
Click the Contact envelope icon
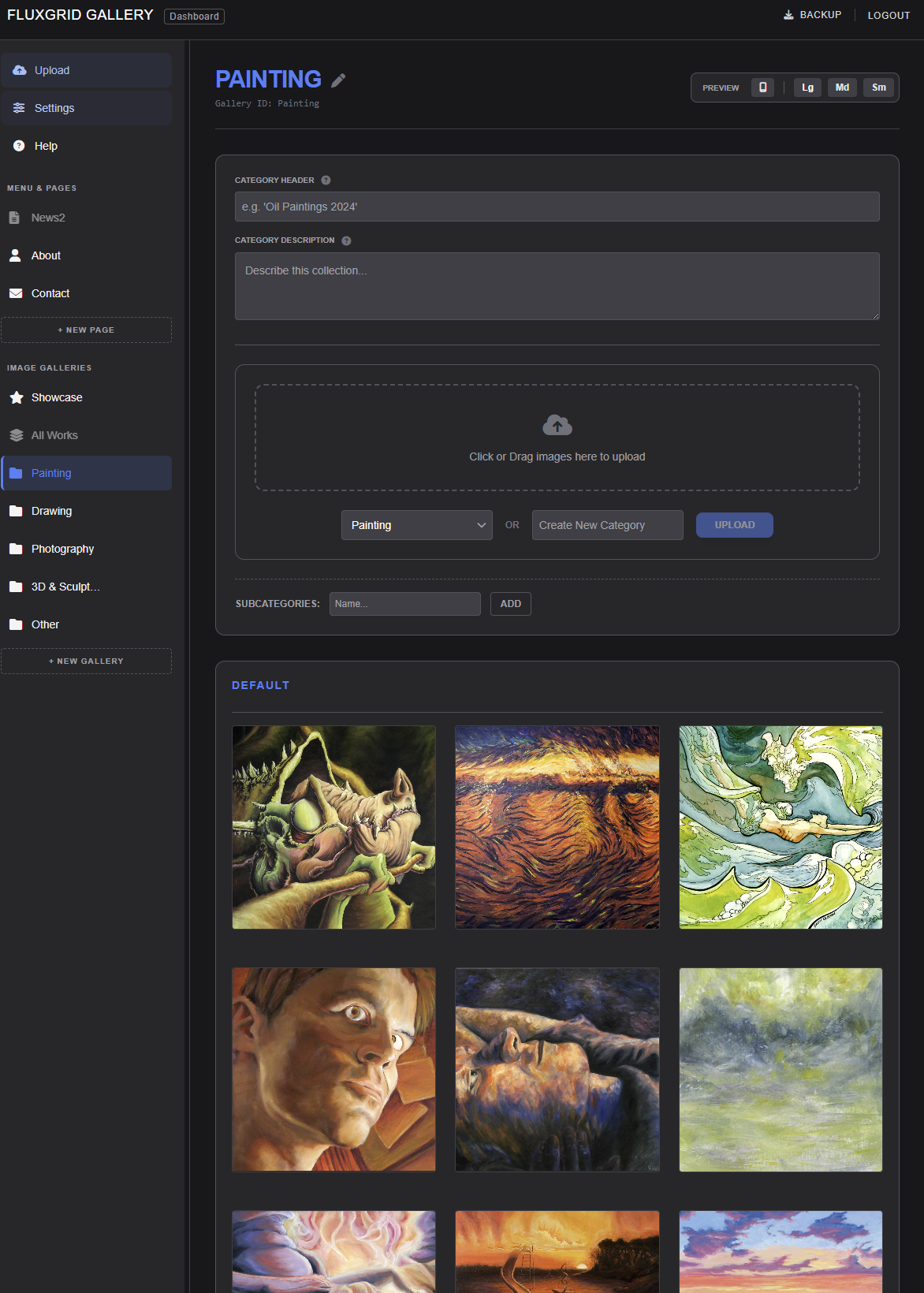click(16, 293)
